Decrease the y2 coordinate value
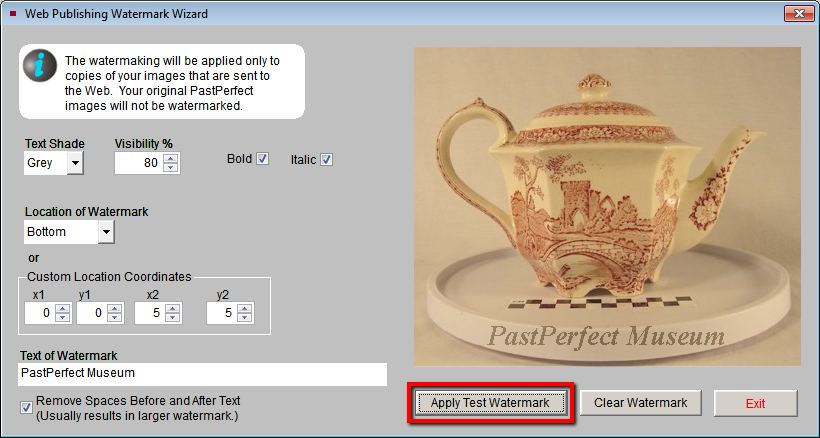Viewport: 820px width, 438px height. click(x=244, y=319)
